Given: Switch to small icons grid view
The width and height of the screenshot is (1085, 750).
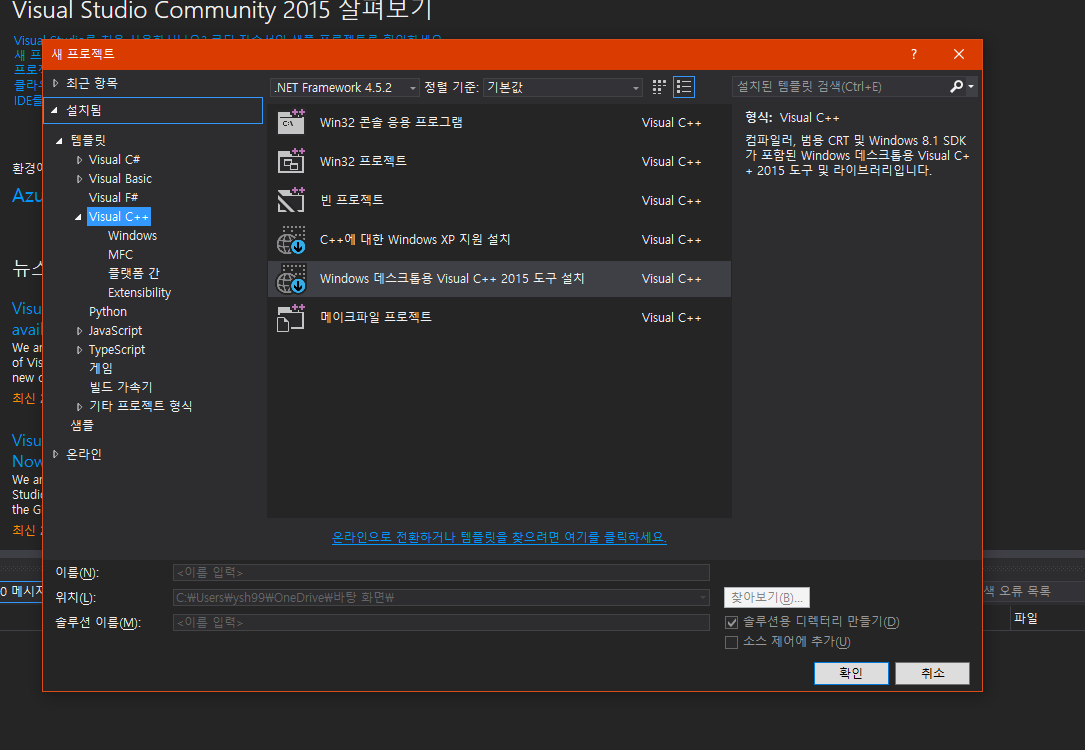Looking at the screenshot, I should (659, 86).
